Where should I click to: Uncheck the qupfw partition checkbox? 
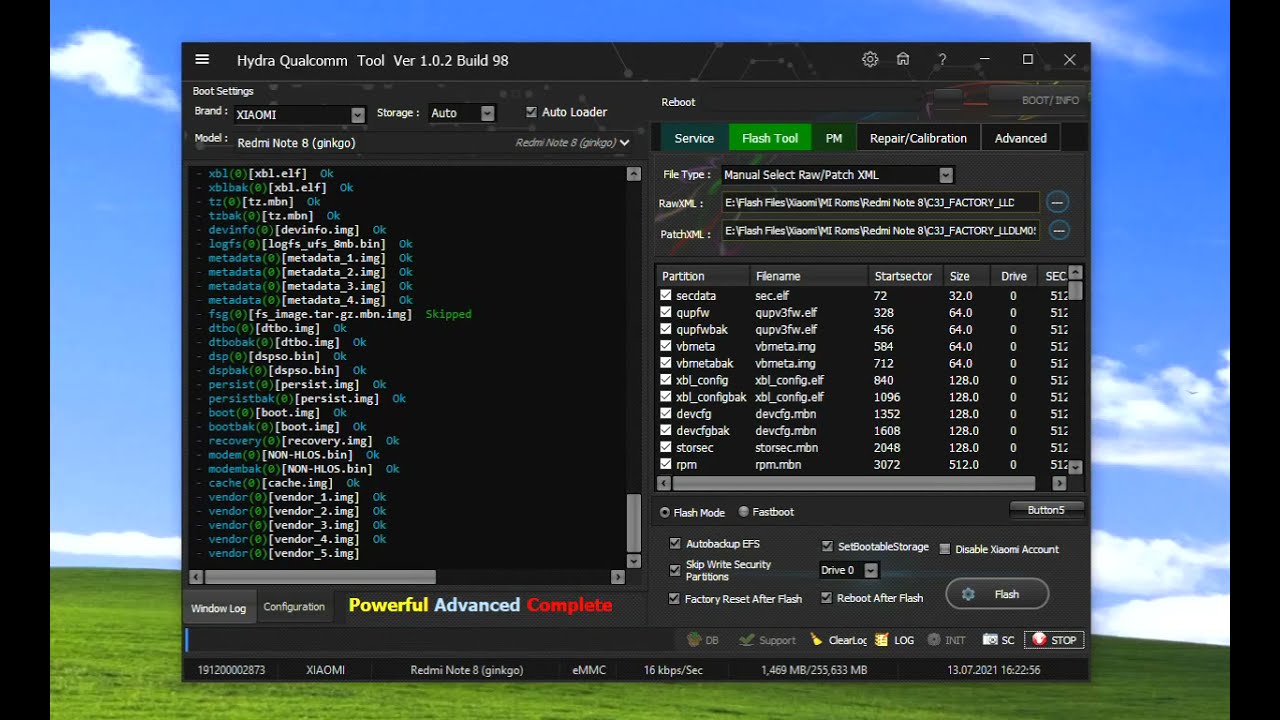666,313
